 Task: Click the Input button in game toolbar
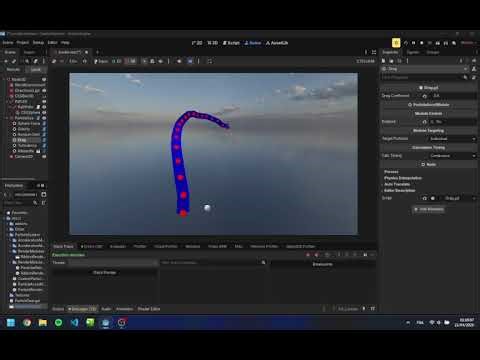click(x=101, y=61)
